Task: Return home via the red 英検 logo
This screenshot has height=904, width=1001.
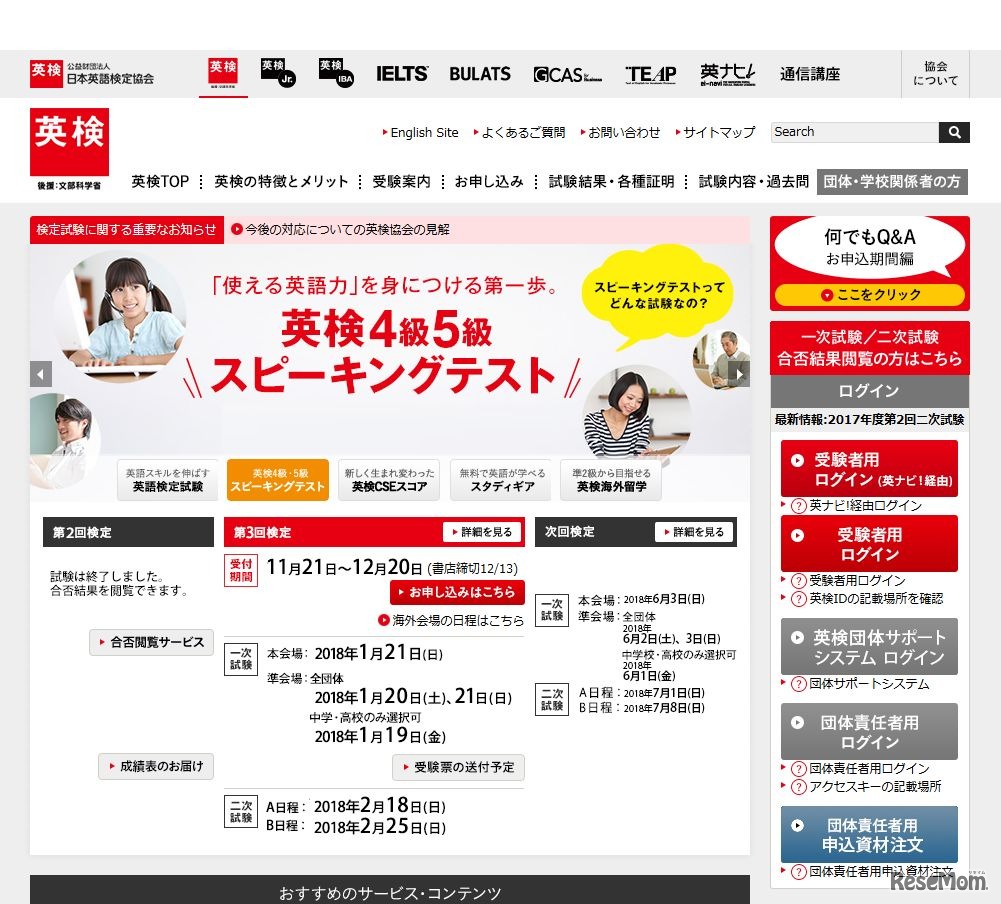Action: point(68,143)
